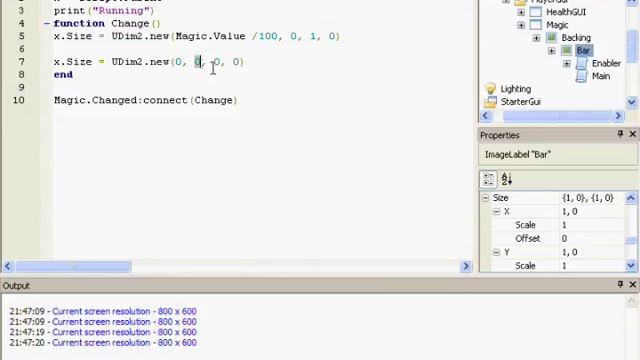Image resolution: width=640 pixels, height=360 pixels.
Task: Pin the Properties panel
Action: click(620, 134)
